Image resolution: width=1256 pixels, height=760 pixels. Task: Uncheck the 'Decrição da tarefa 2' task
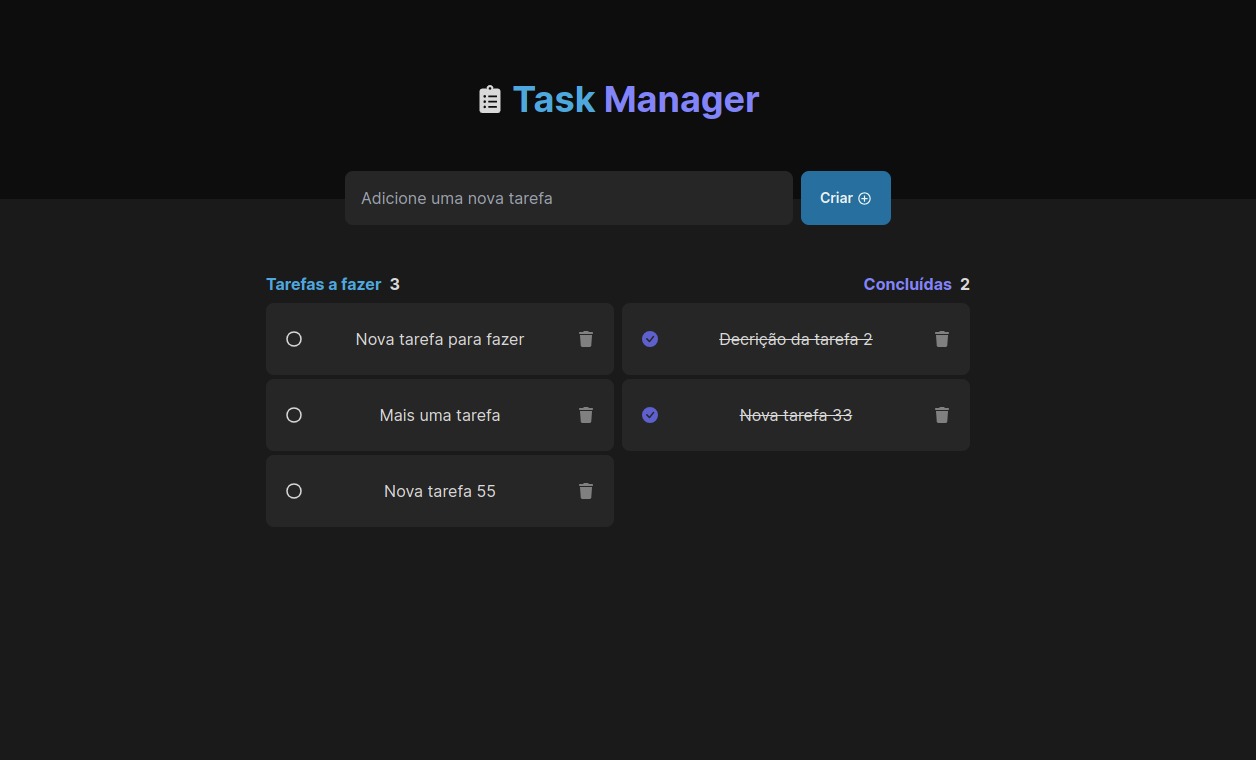coord(650,339)
